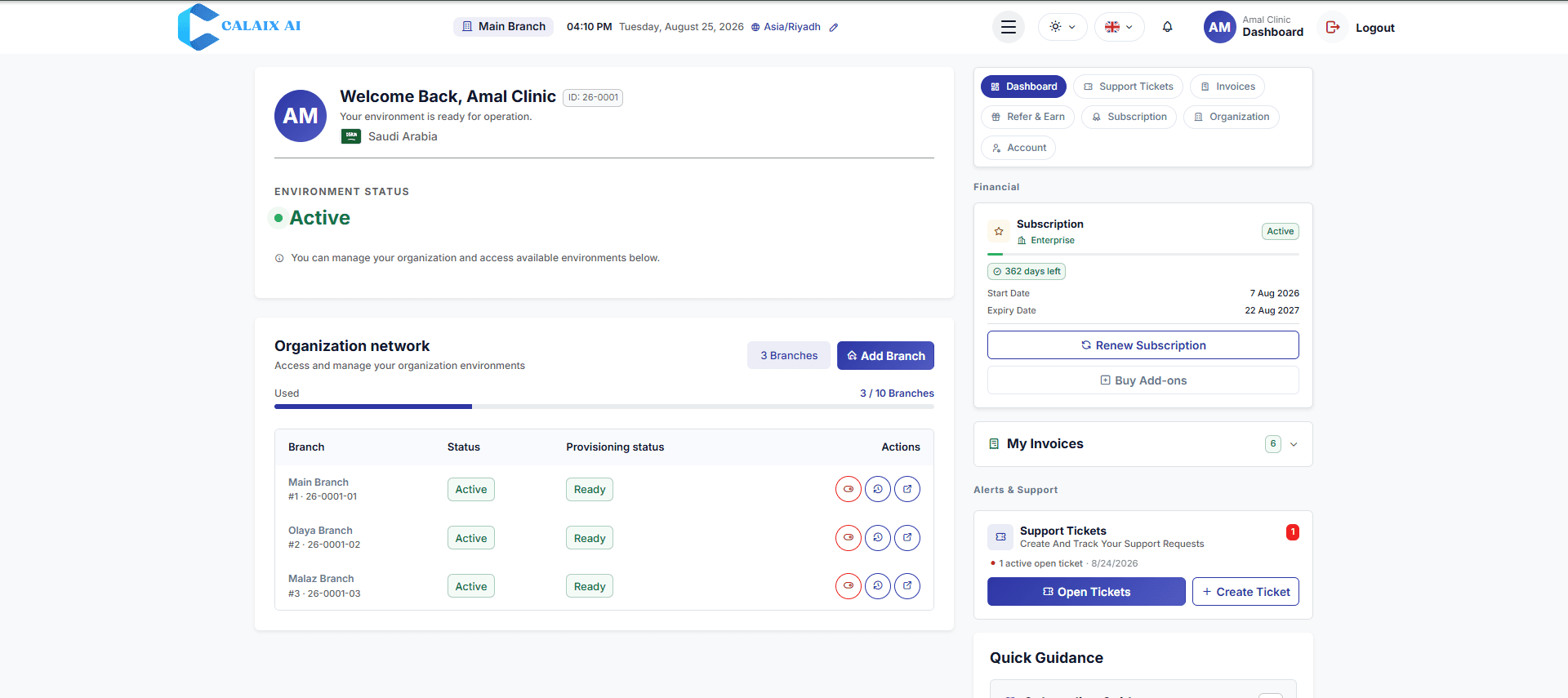Toggle Olaya Branch activation switch
Image resolution: width=1568 pixels, height=698 pixels.
[849, 537]
